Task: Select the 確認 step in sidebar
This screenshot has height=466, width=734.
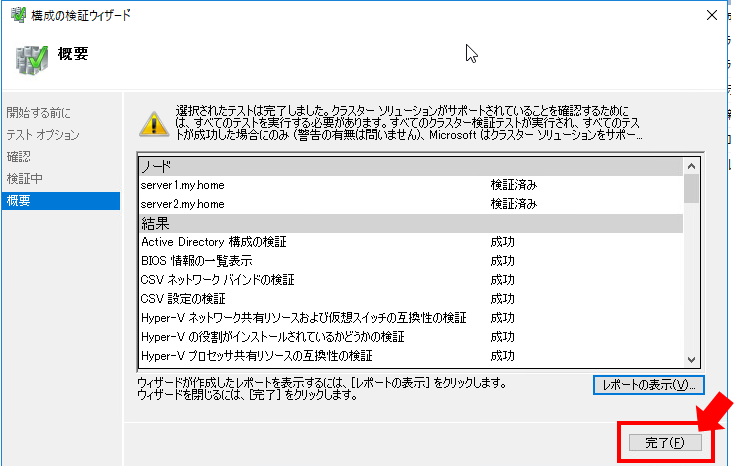Action: 19,156
